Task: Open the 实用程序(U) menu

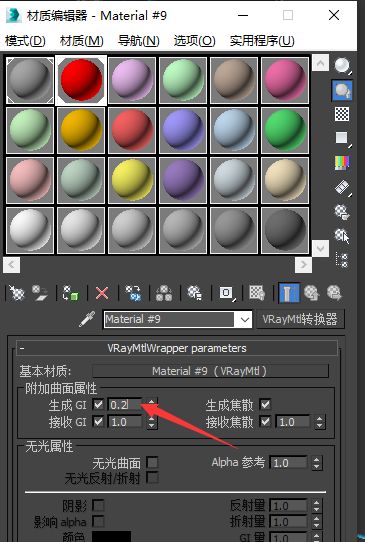Action: point(262,41)
